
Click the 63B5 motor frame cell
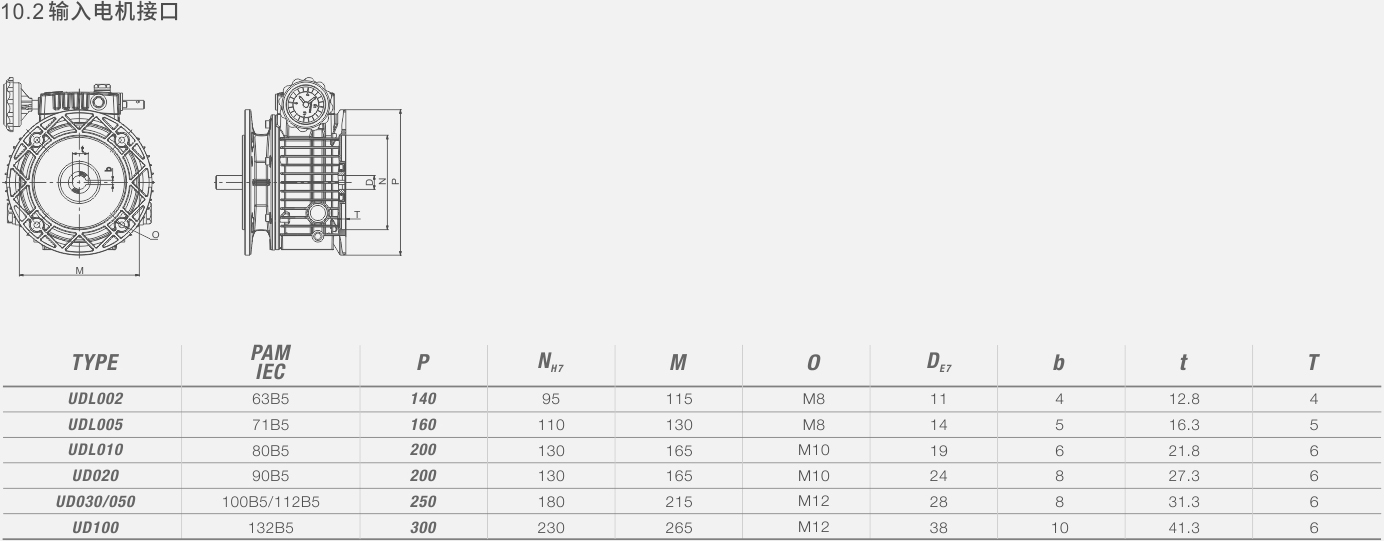[269, 398]
